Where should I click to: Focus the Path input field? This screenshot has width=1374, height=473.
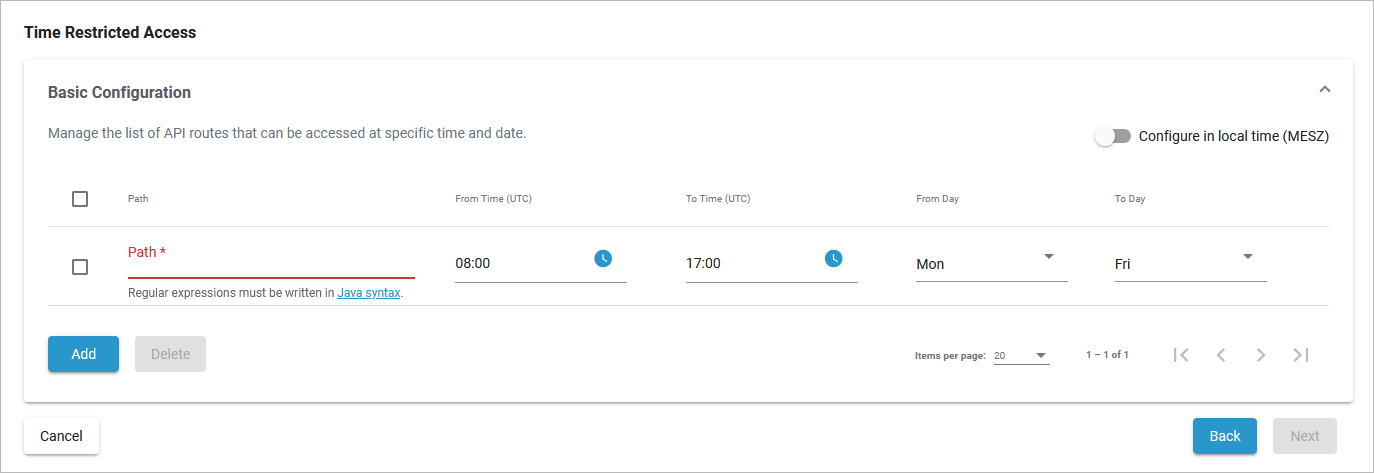270,264
